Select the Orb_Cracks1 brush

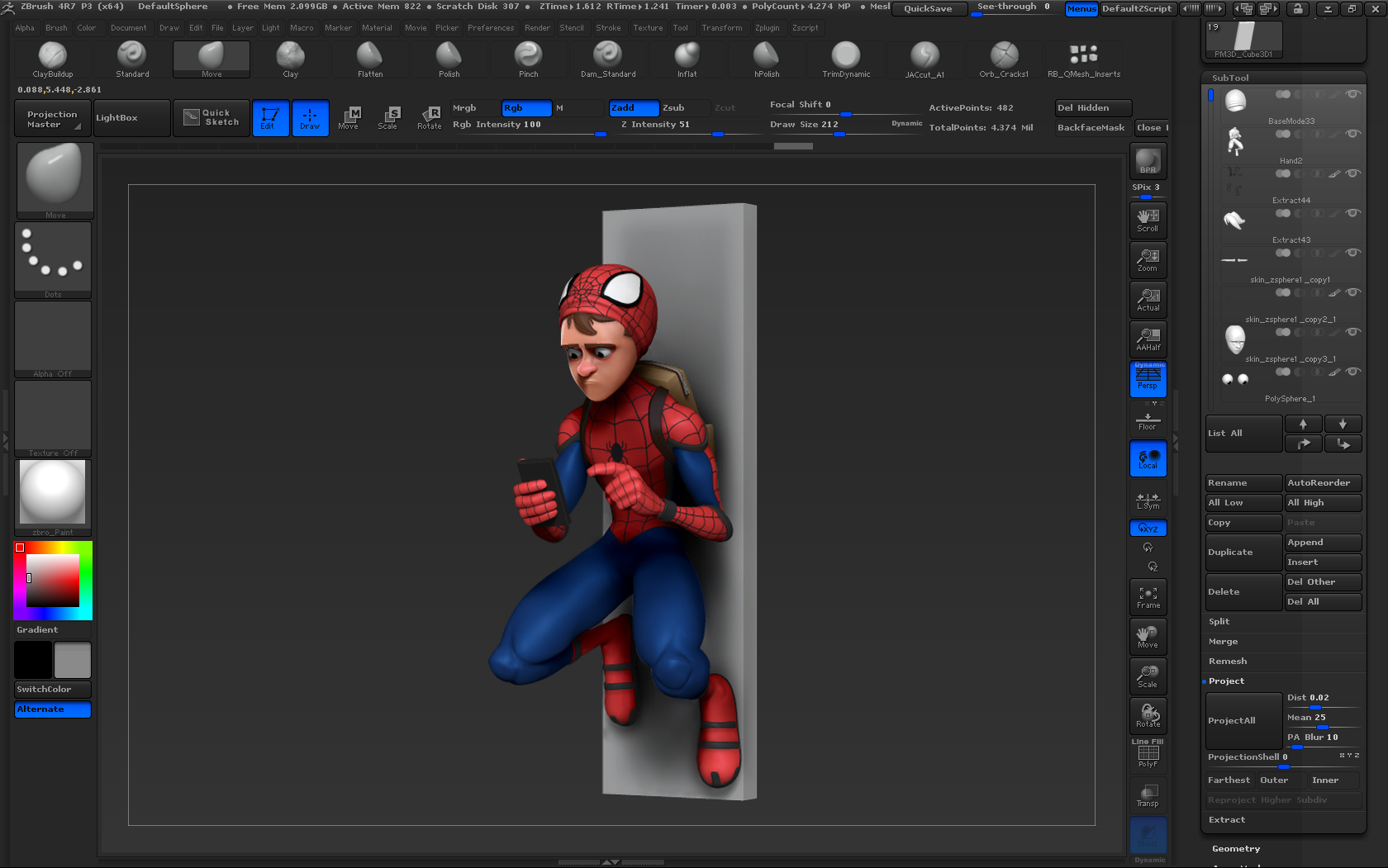(x=1005, y=59)
